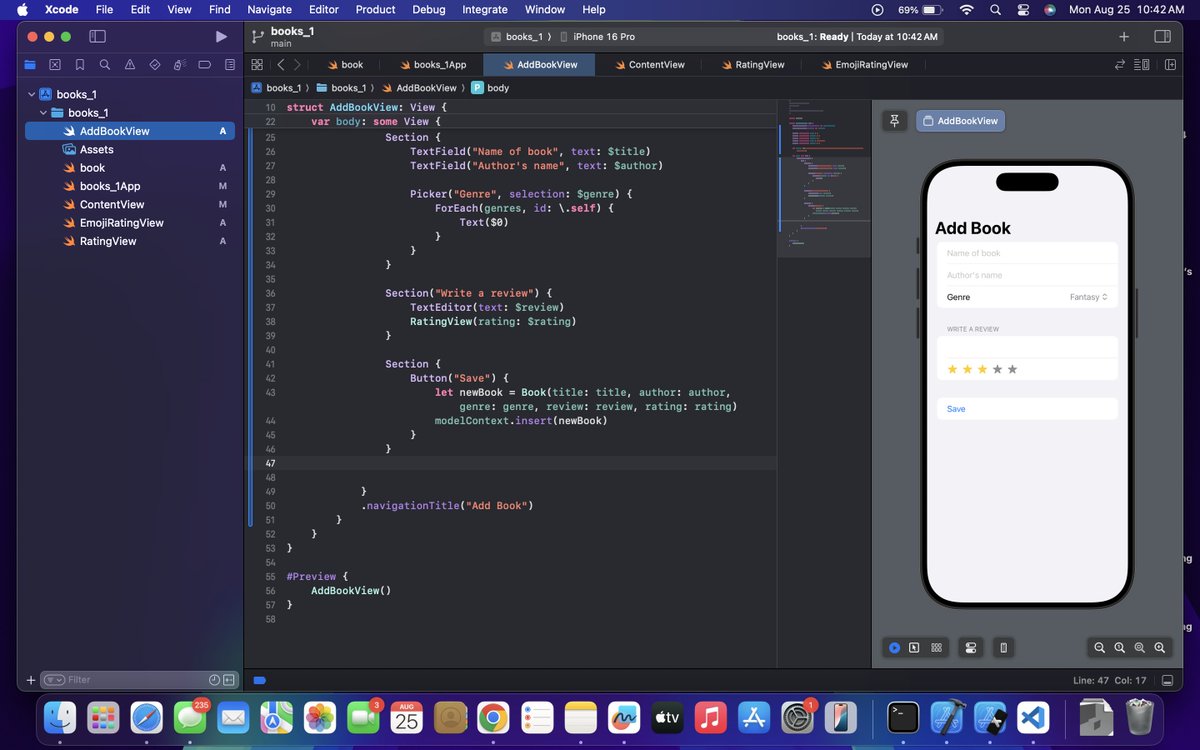Open canvas device settings toggles
The width and height of the screenshot is (1200, 750).
tap(970, 648)
